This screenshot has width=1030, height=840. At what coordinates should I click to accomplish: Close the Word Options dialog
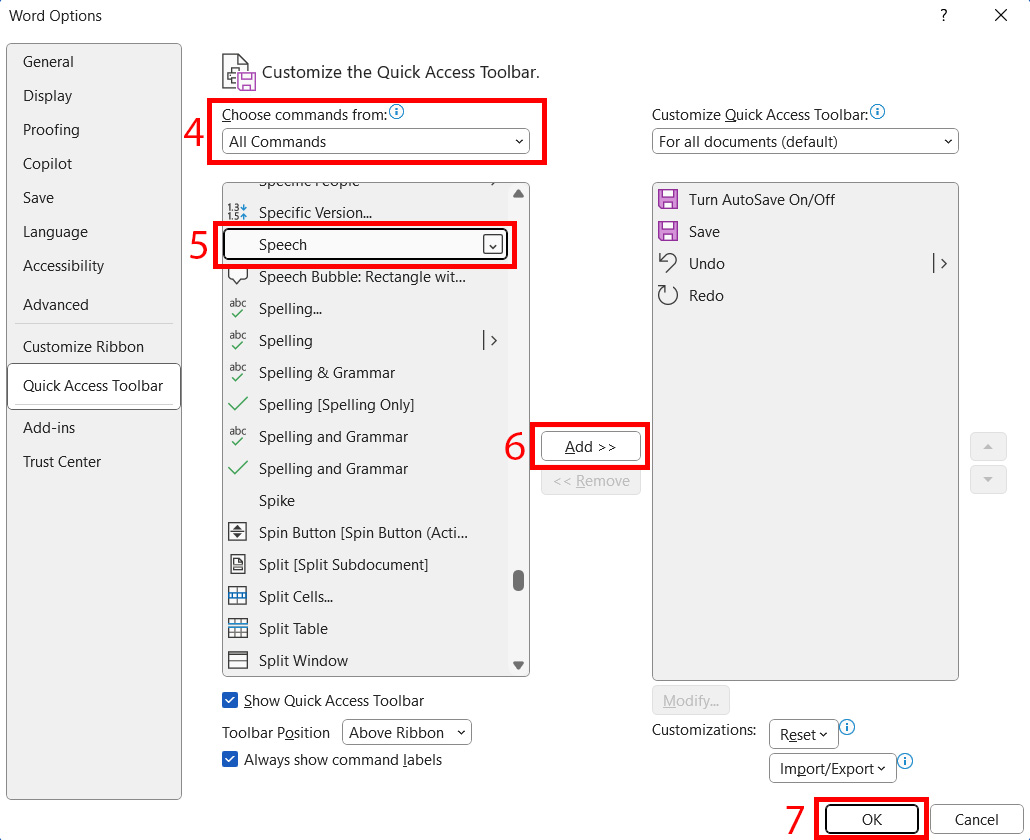tap(1000, 15)
